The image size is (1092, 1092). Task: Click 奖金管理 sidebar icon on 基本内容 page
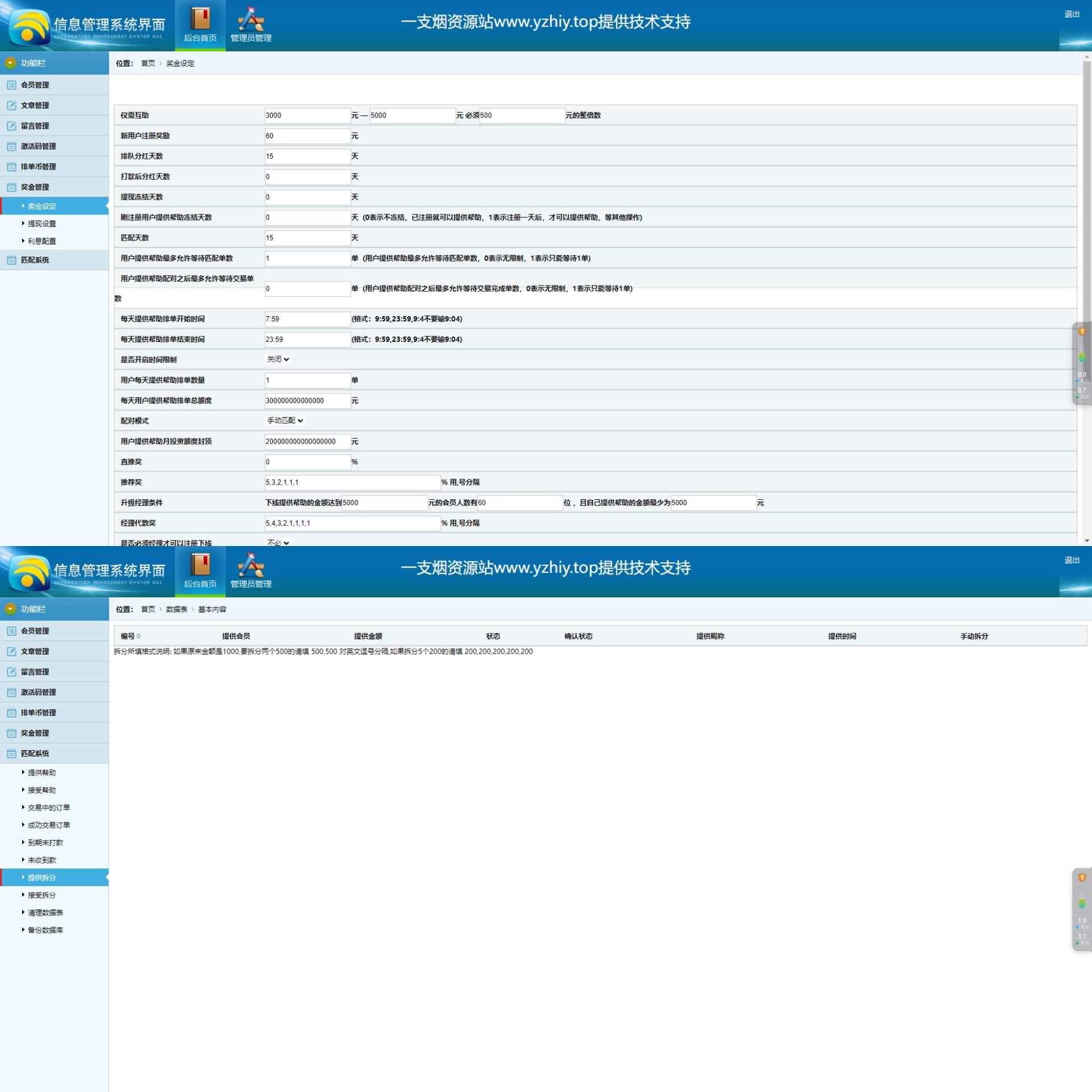[x=11, y=733]
